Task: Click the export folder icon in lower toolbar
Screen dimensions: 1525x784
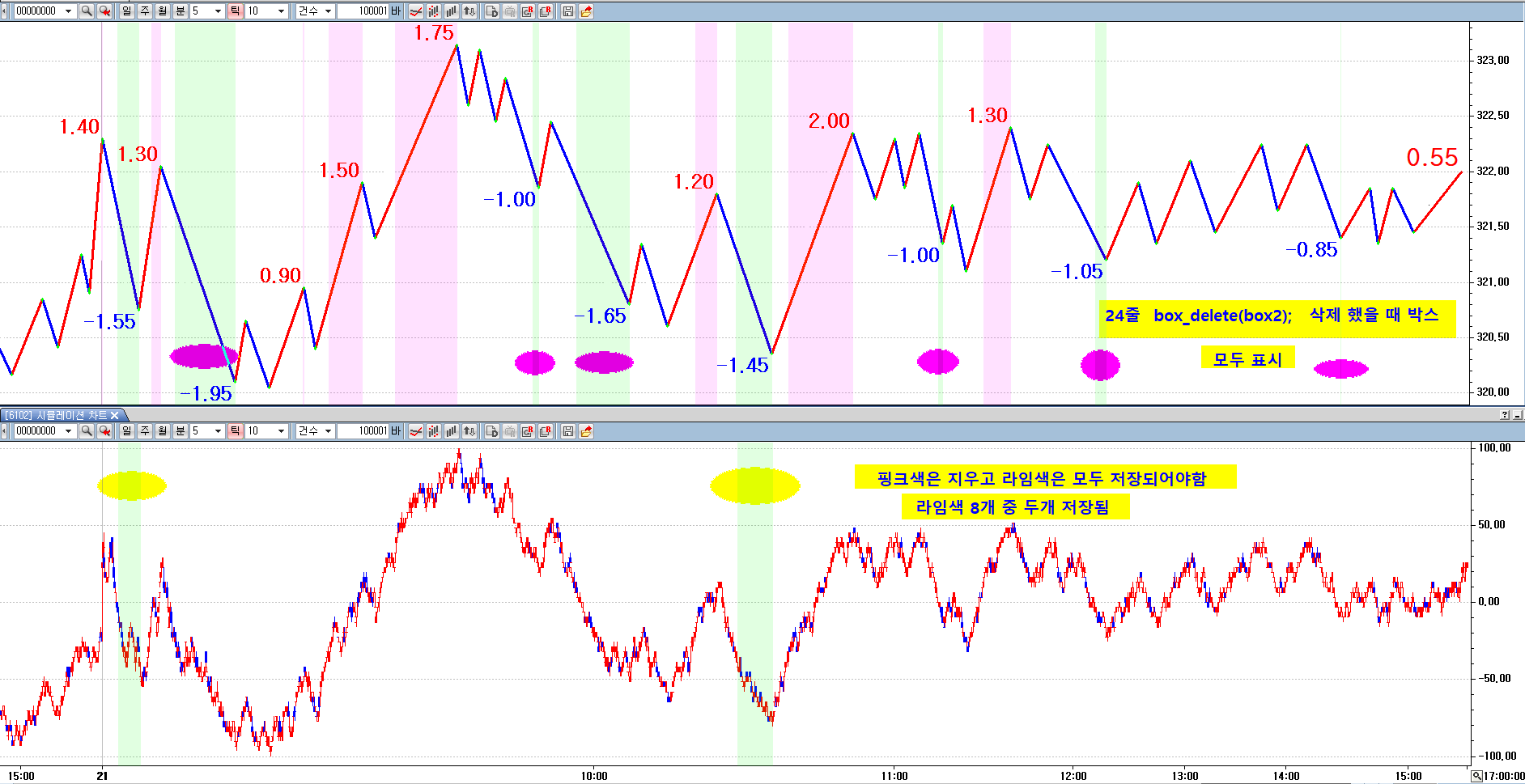Action: [586, 431]
